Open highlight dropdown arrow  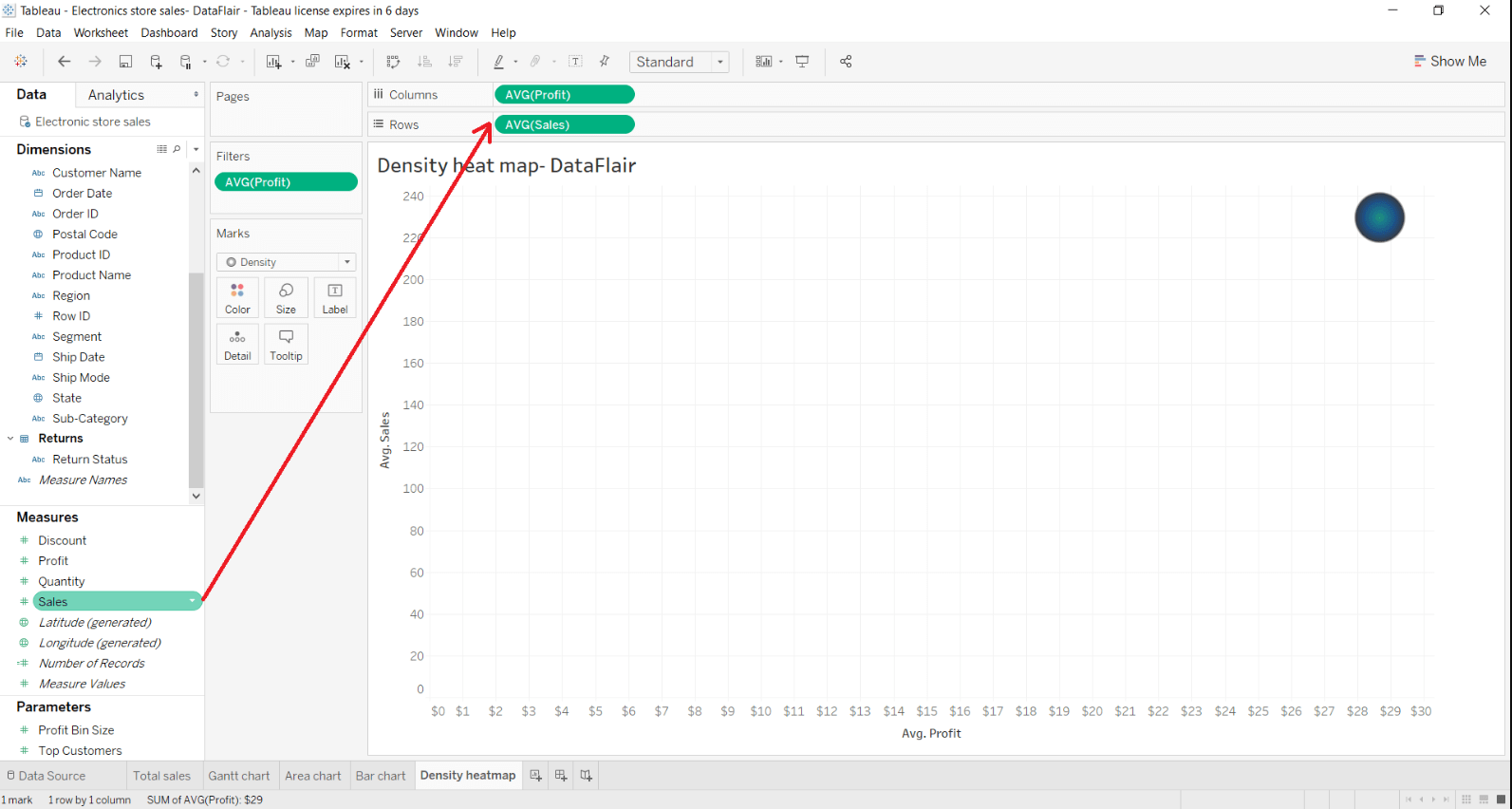coord(515,62)
